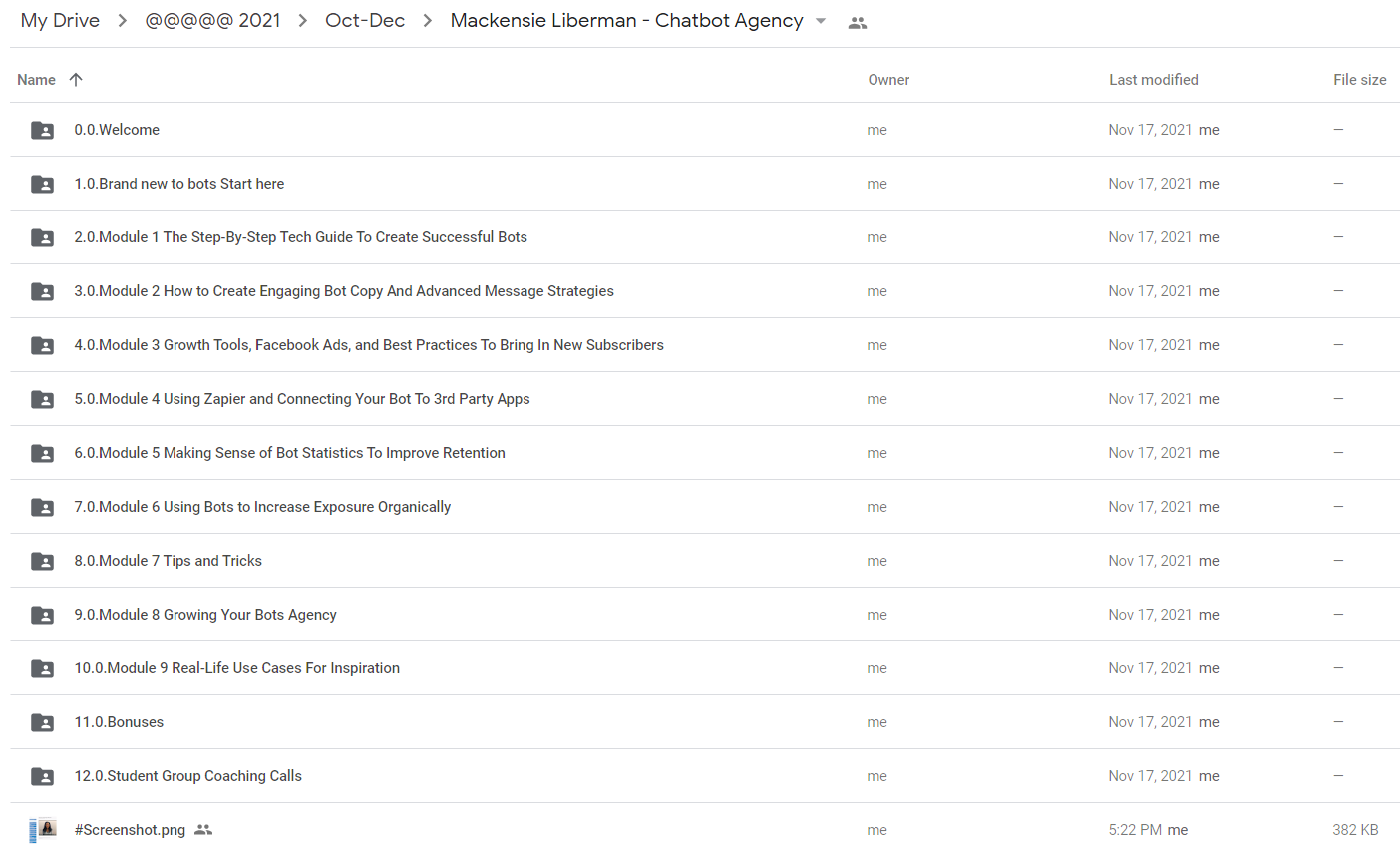Select 8.0.Module 7 Tips and Tricks folder
The height and width of the screenshot is (853, 1400).
coord(168,561)
